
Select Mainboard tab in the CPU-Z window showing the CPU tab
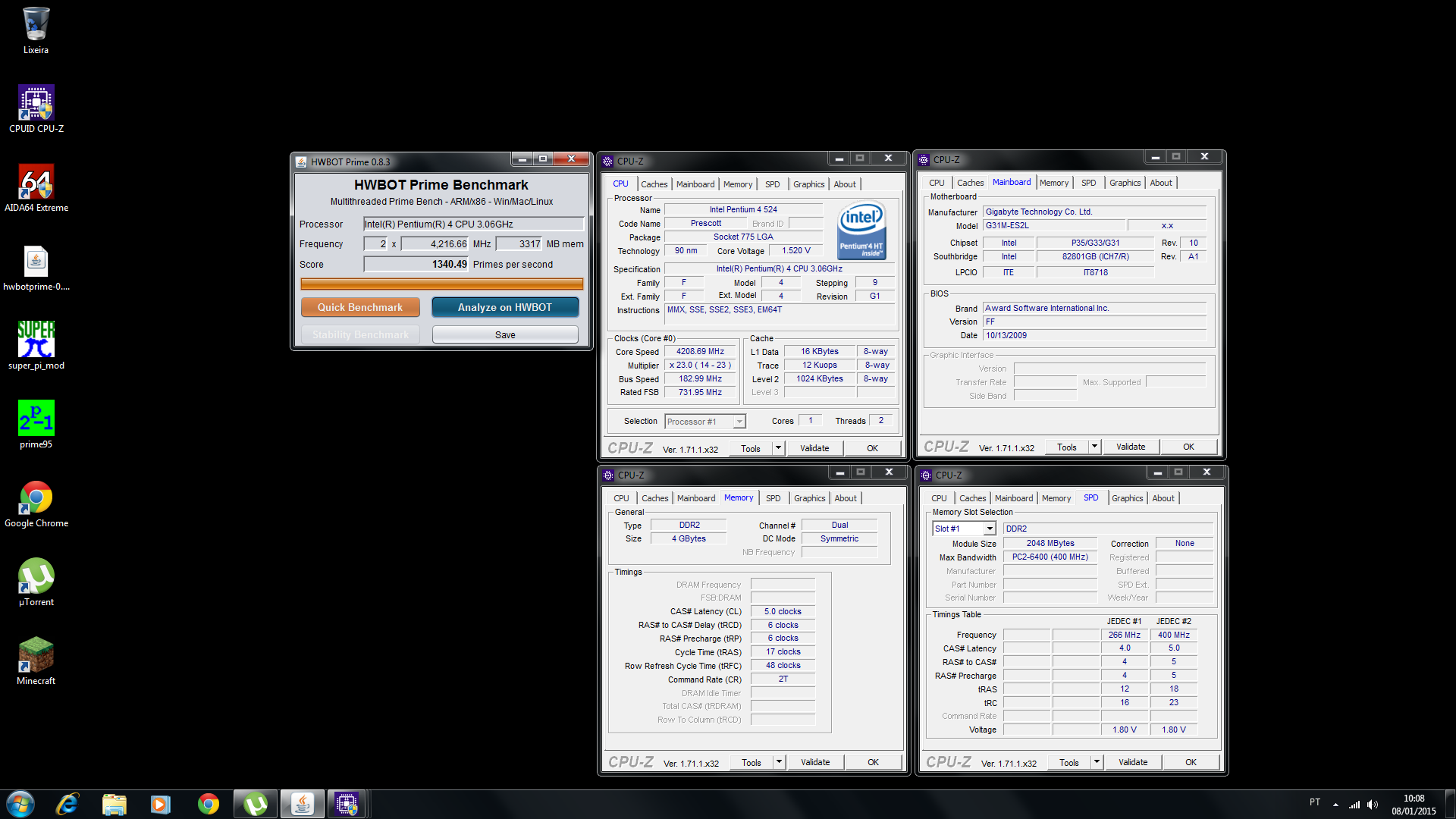pyautogui.click(x=695, y=184)
